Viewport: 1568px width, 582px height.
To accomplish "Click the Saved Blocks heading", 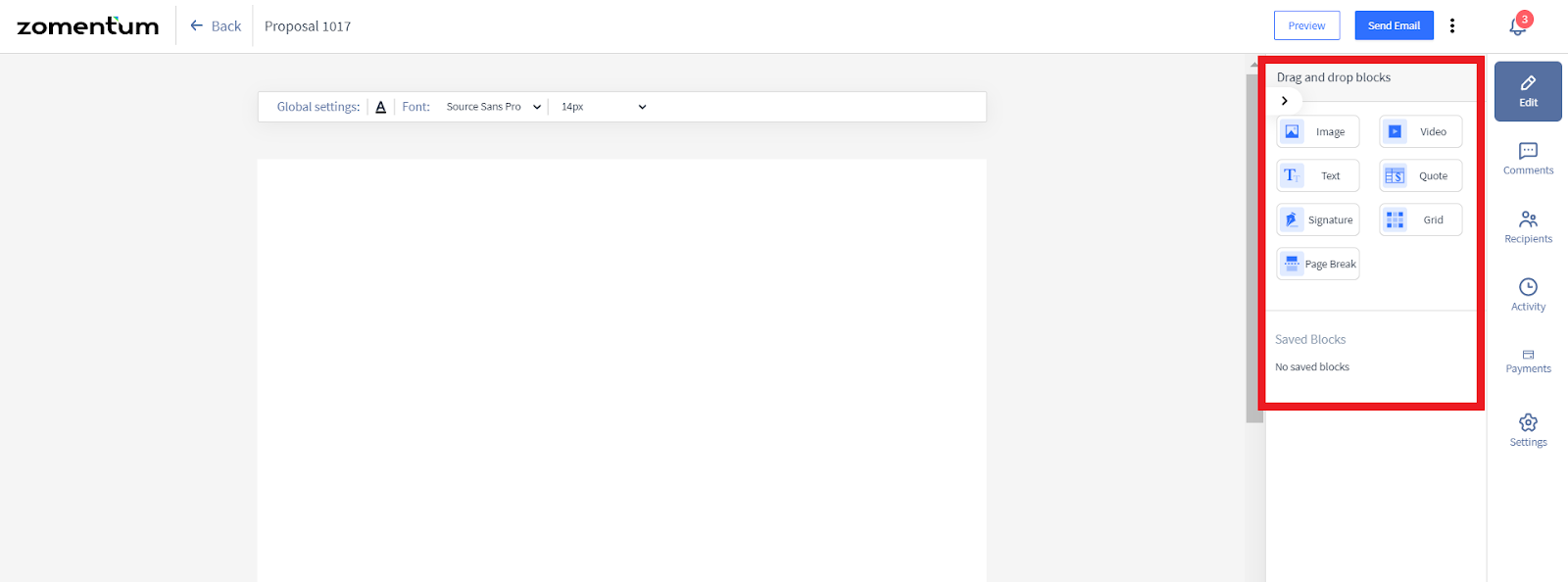I will click(x=1310, y=339).
